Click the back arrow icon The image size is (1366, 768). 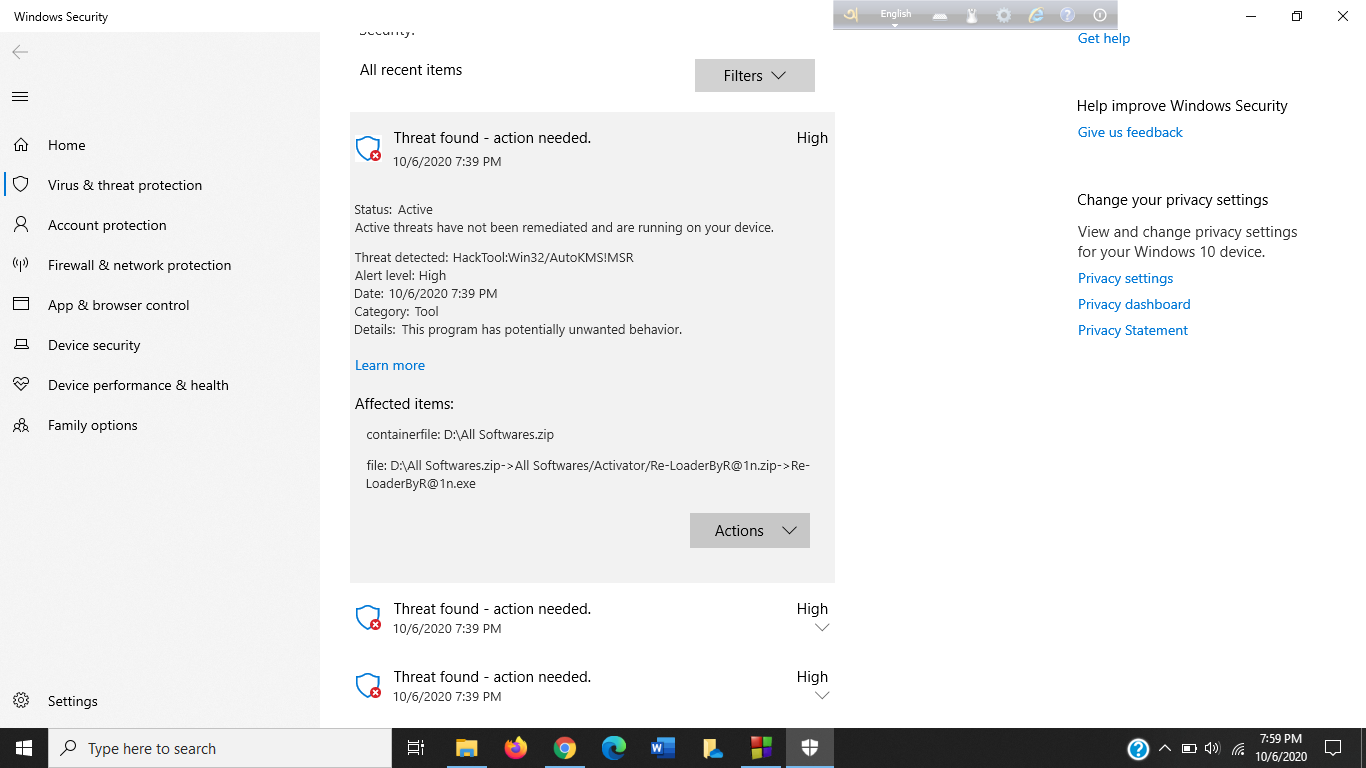20,52
